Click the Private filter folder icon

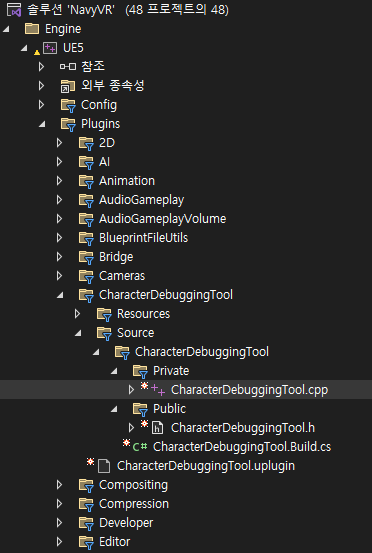click(140, 372)
